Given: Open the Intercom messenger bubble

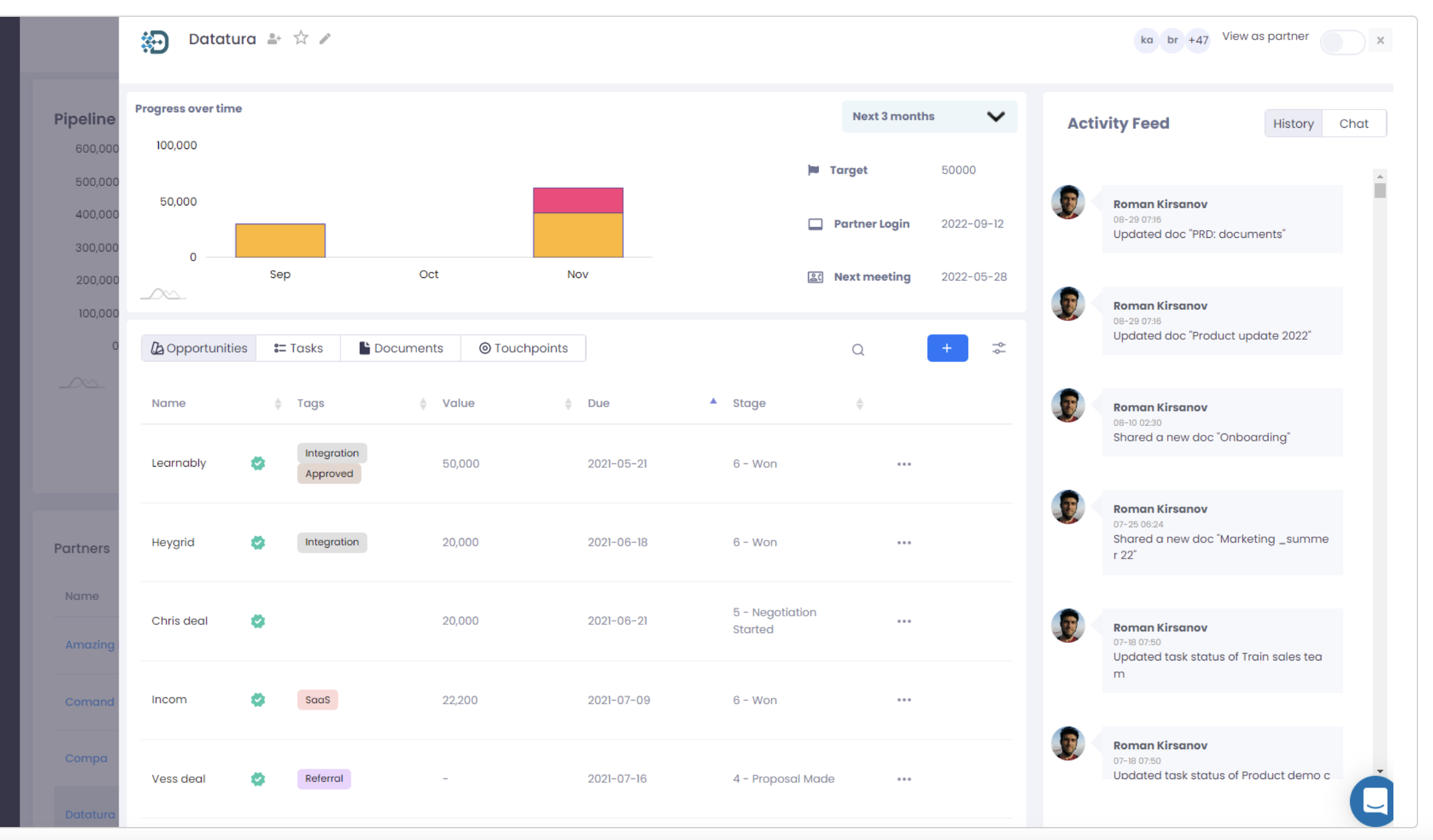Looking at the screenshot, I should [1372, 801].
